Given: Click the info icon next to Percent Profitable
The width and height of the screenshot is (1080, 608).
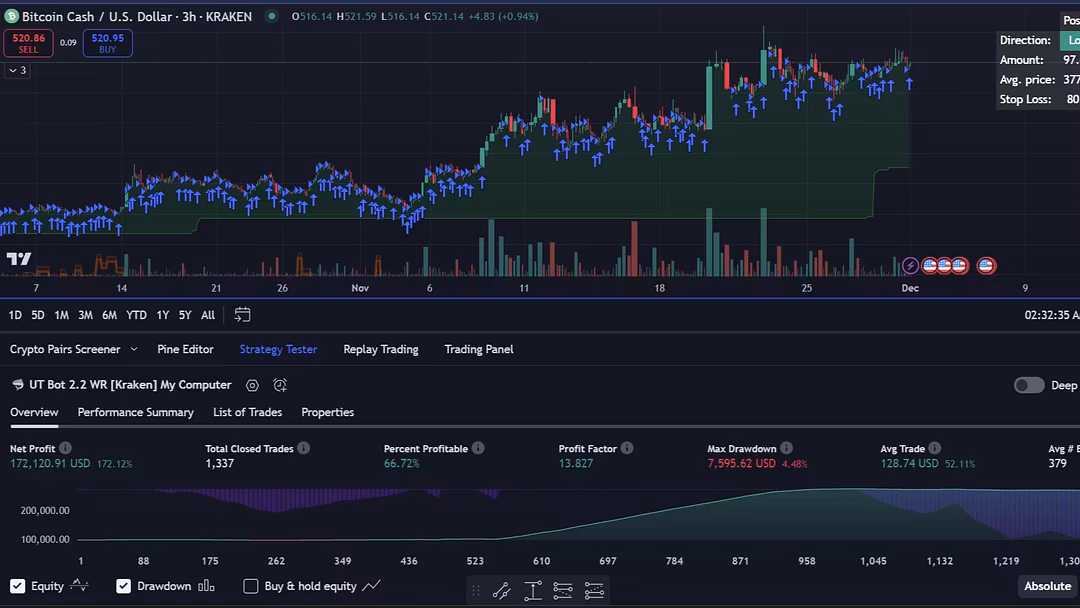Looking at the screenshot, I should point(478,448).
